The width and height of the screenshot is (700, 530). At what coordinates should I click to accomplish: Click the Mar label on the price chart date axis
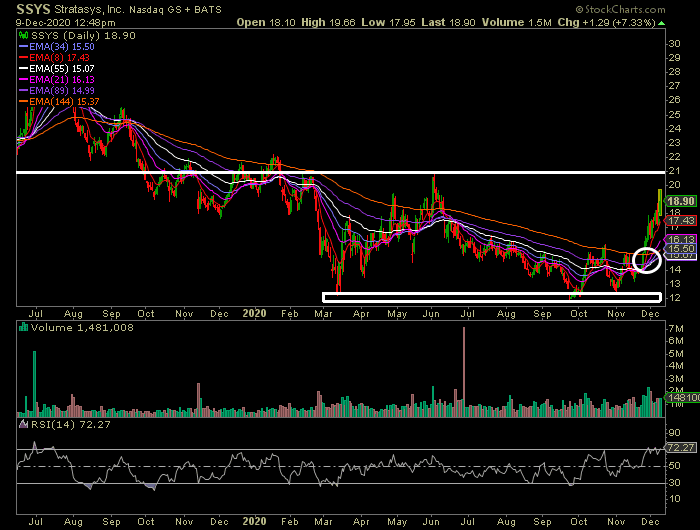point(323,314)
